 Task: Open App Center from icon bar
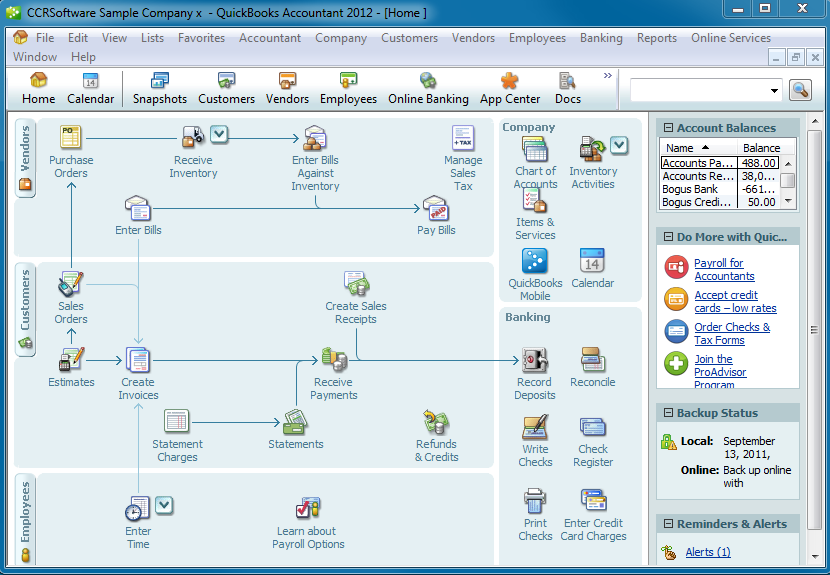tap(510, 89)
